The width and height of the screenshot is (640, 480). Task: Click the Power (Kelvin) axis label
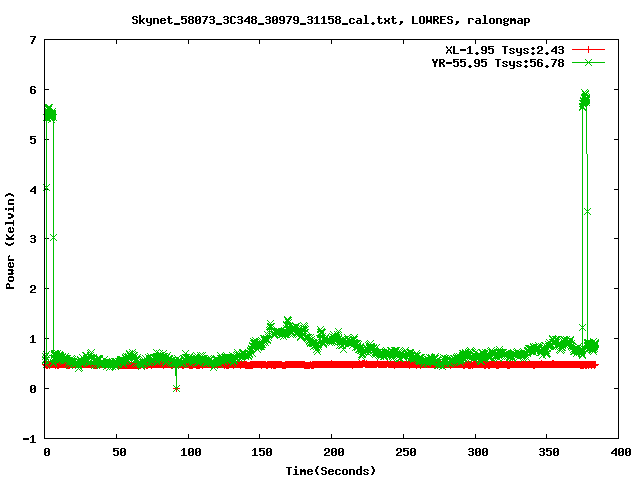[10, 241]
